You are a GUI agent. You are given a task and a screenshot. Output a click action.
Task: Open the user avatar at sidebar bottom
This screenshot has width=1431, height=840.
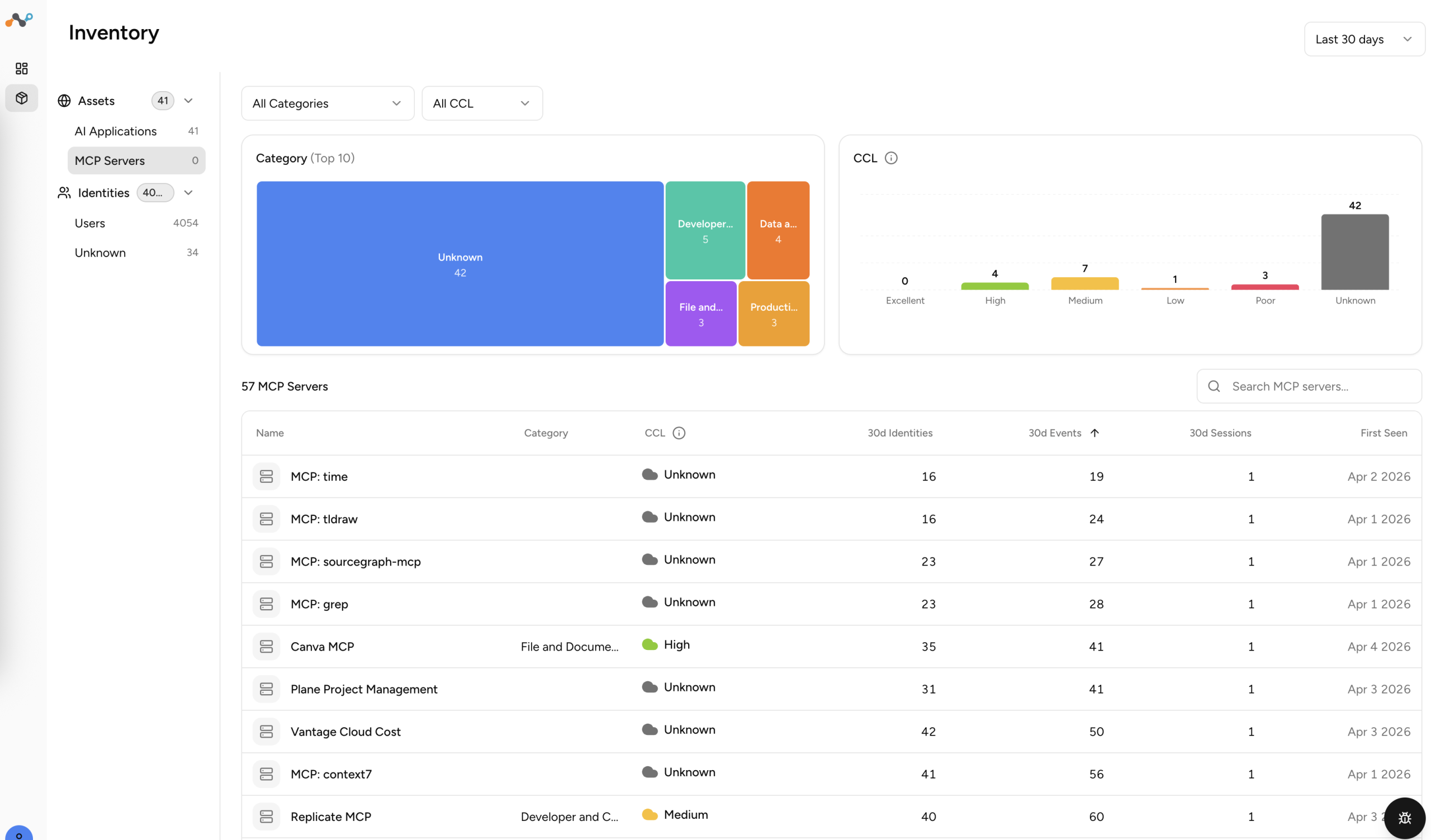tap(20, 833)
